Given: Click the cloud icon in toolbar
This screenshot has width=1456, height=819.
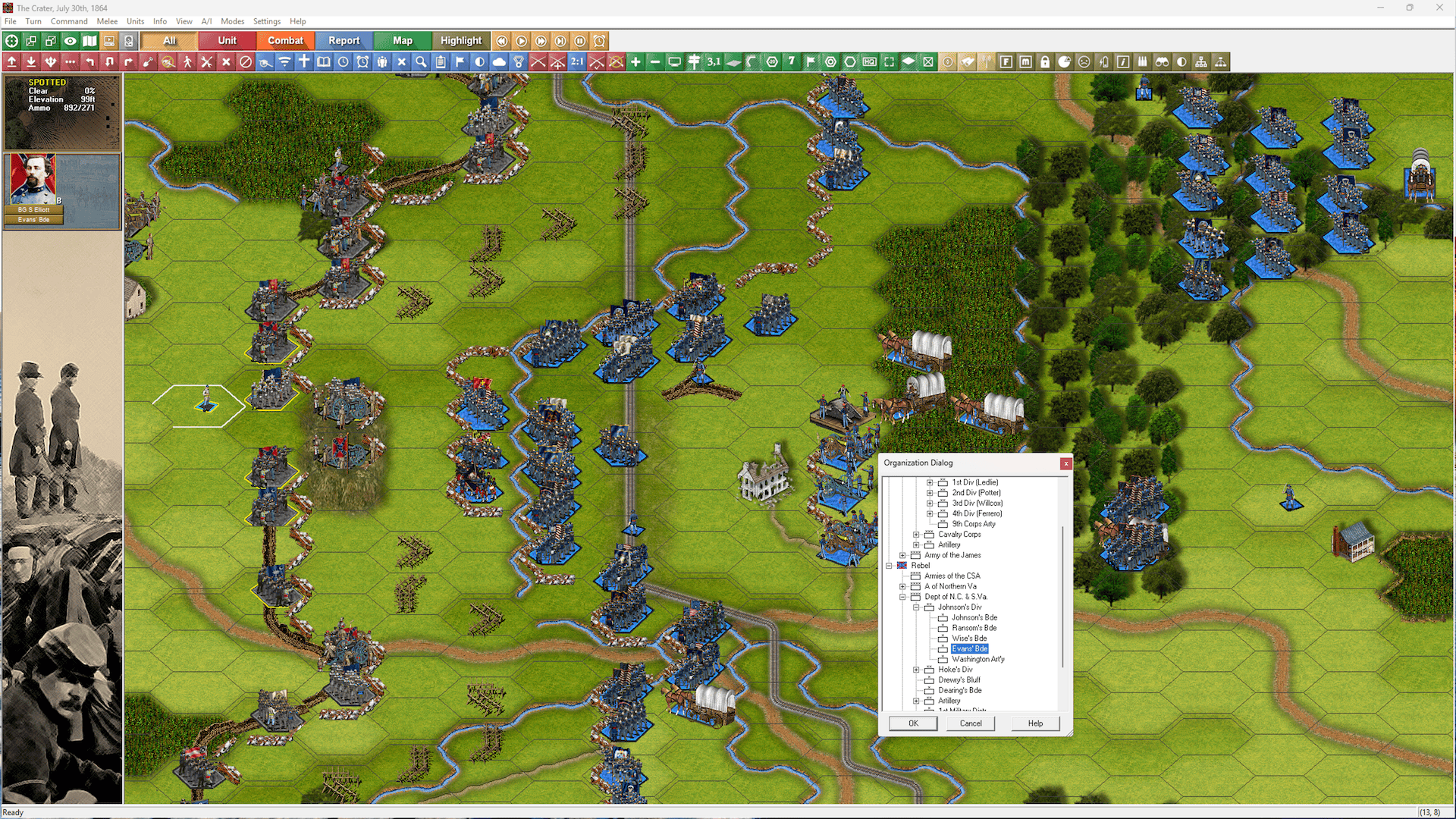Looking at the screenshot, I should pos(499,62).
